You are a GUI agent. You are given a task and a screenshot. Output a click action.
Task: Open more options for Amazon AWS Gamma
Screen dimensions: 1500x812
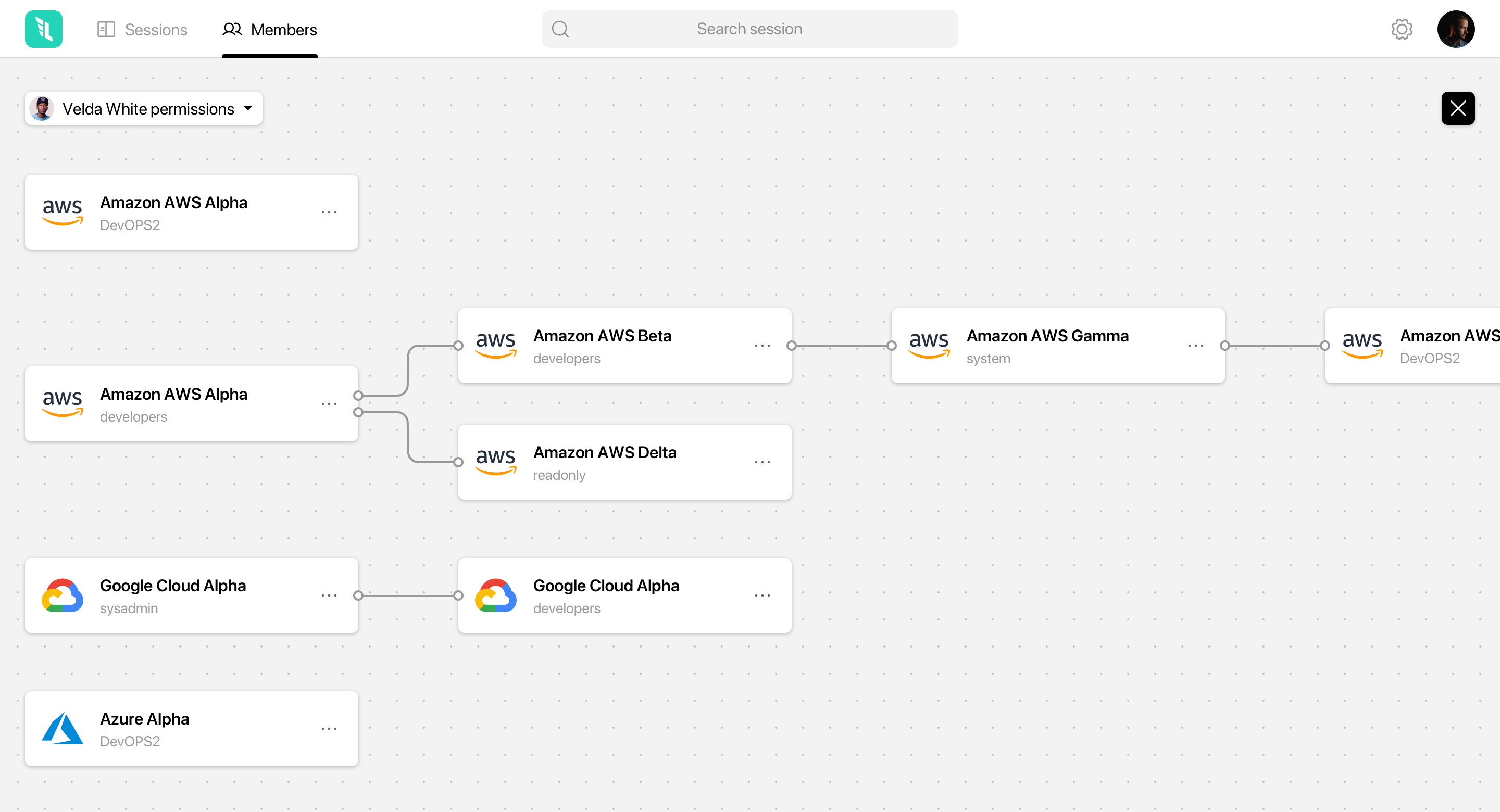point(1195,346)
